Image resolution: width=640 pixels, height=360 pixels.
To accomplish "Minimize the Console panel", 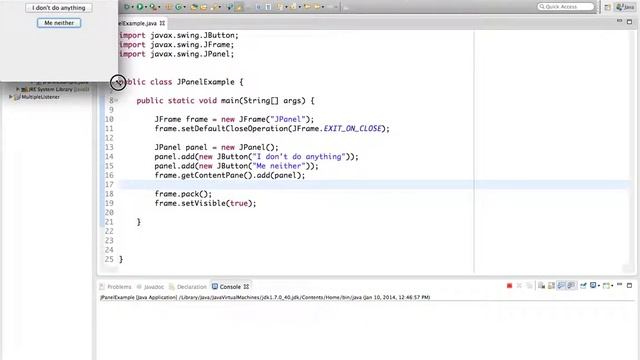I will click(620, 284).
